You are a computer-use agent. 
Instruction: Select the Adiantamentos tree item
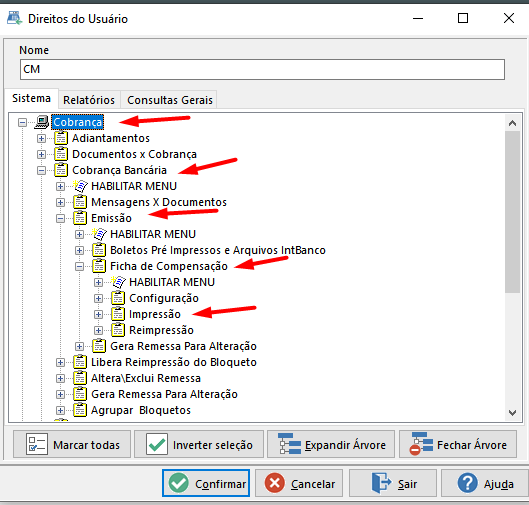111,138
